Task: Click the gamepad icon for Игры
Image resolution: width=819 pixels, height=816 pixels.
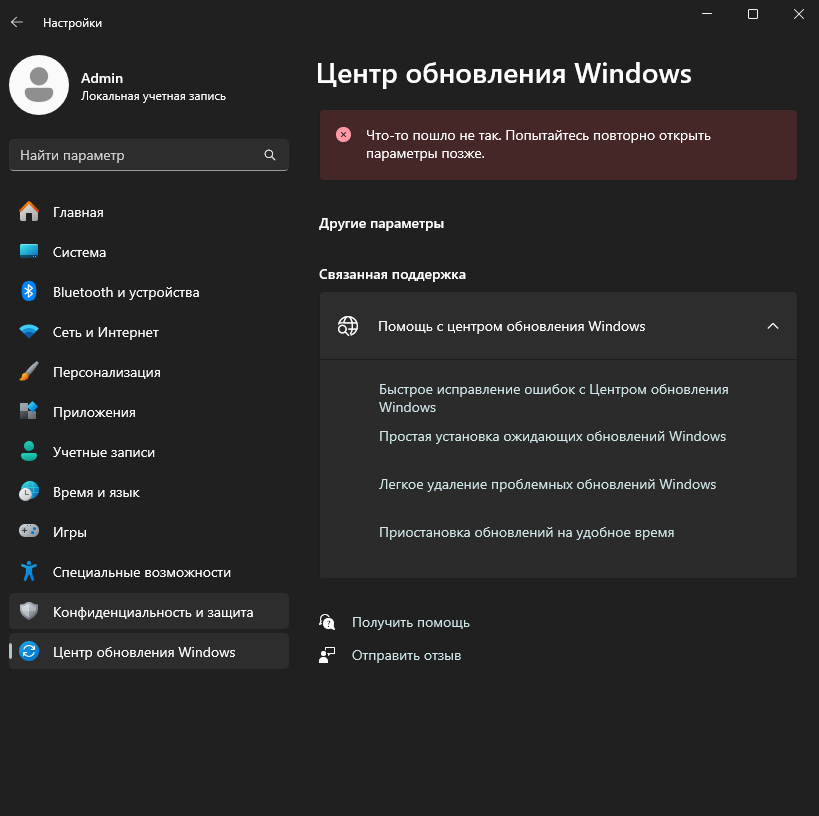Action: [x=29, y=531]
